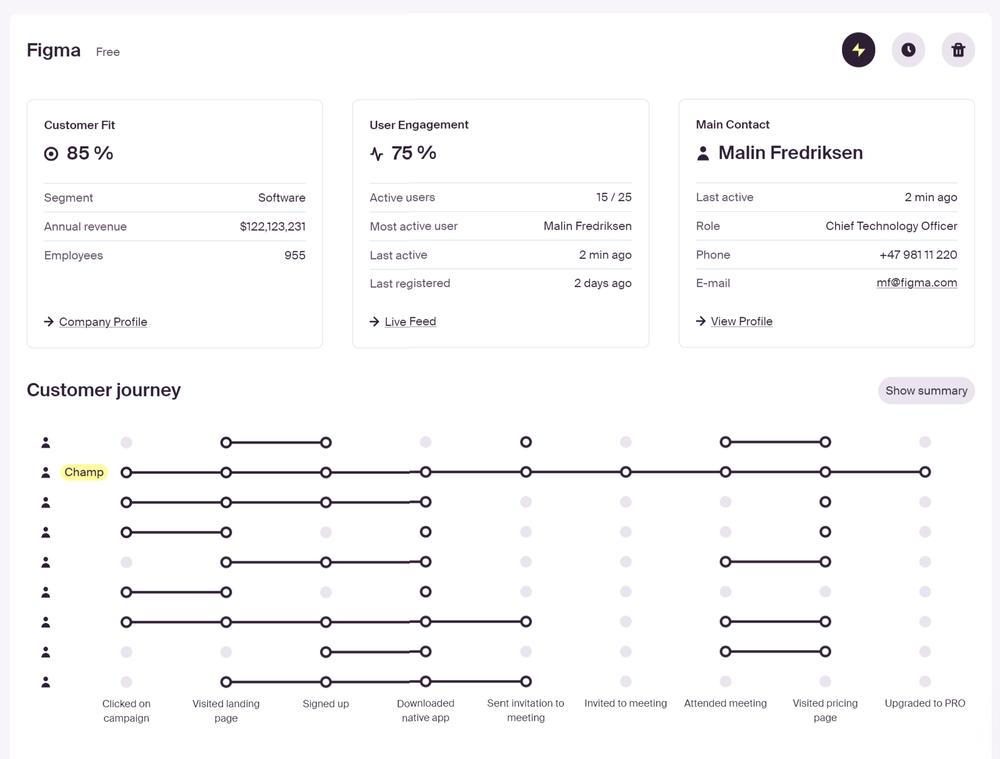Click last row's Visited landing page marker
This screenshot has width=1000, height=759.
tap(226, 682)
